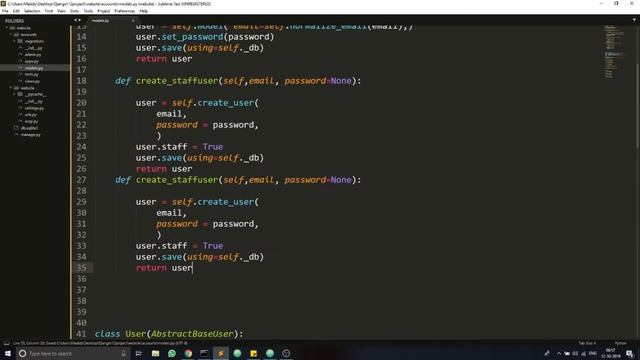Open wsgi.py in the sidebar
This screenshot has width=640, height=360.
tap(31, 121)
